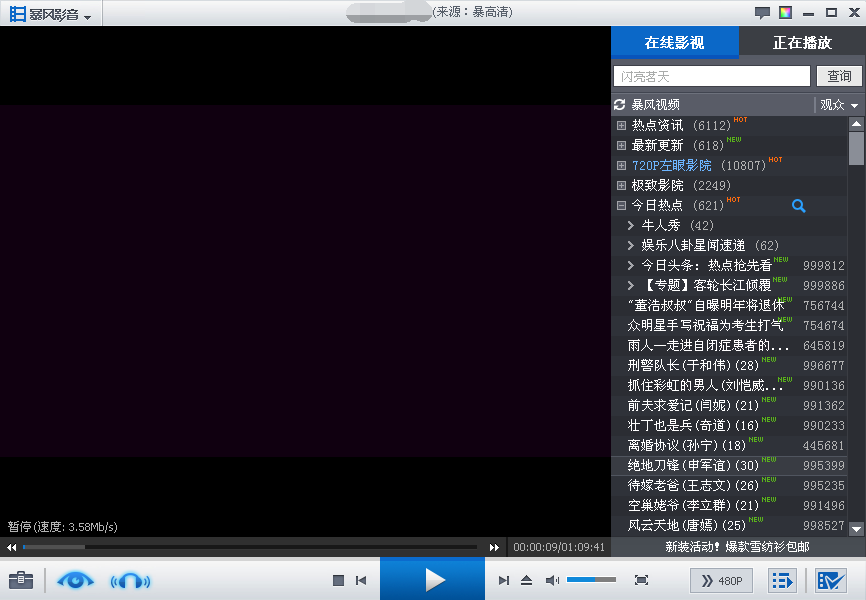This screenshot has width=866, height=600.
Task: Click the video source title (来源：暴高清)
Action: click(472, 12)
